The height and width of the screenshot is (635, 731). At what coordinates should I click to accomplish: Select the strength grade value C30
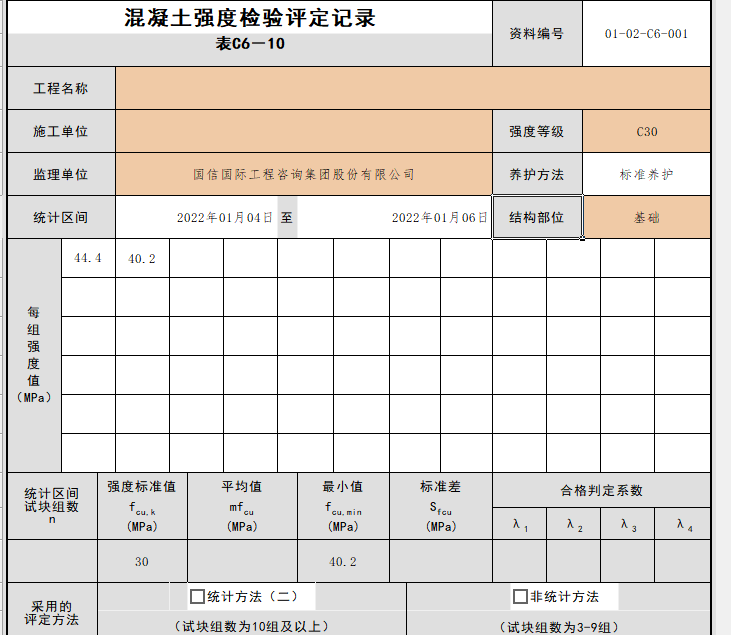coord(647,131)
